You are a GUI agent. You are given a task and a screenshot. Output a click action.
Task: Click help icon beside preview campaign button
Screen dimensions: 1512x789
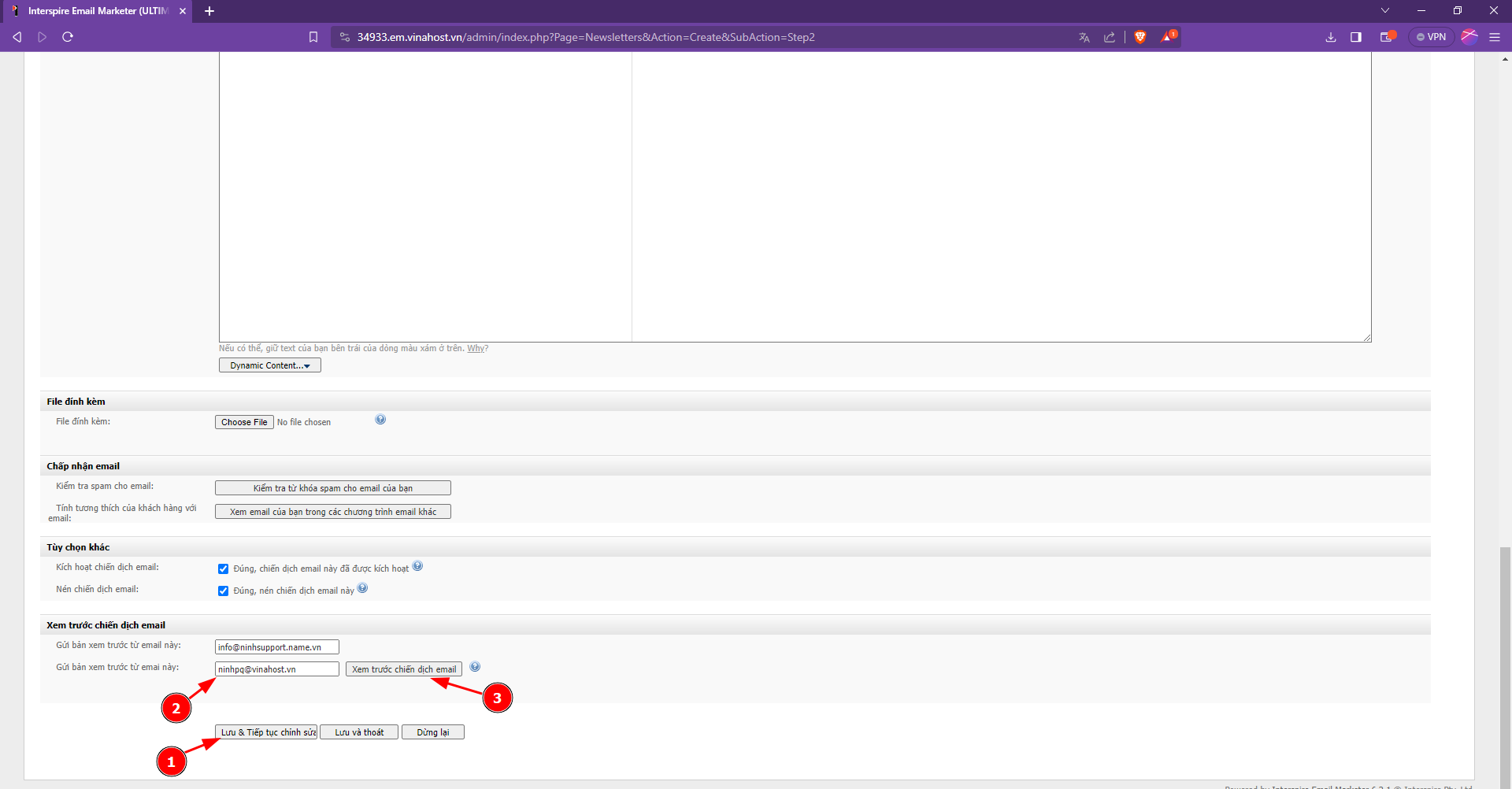coord(475,667)
